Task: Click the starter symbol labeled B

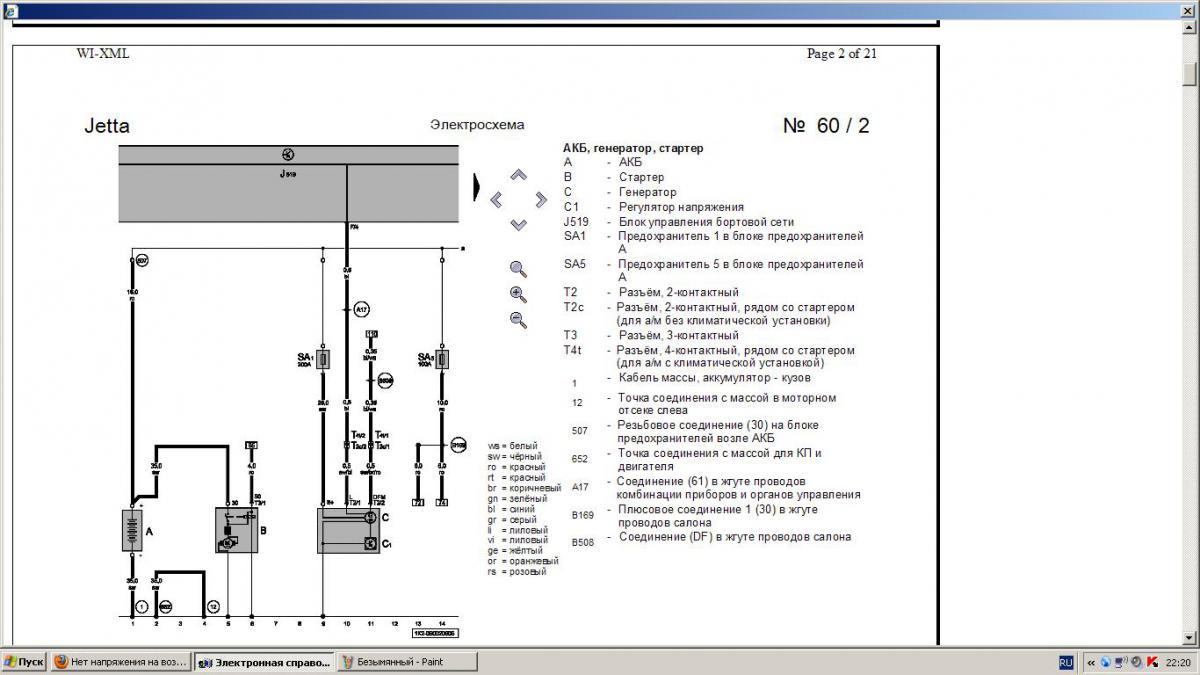Action: 236,530
